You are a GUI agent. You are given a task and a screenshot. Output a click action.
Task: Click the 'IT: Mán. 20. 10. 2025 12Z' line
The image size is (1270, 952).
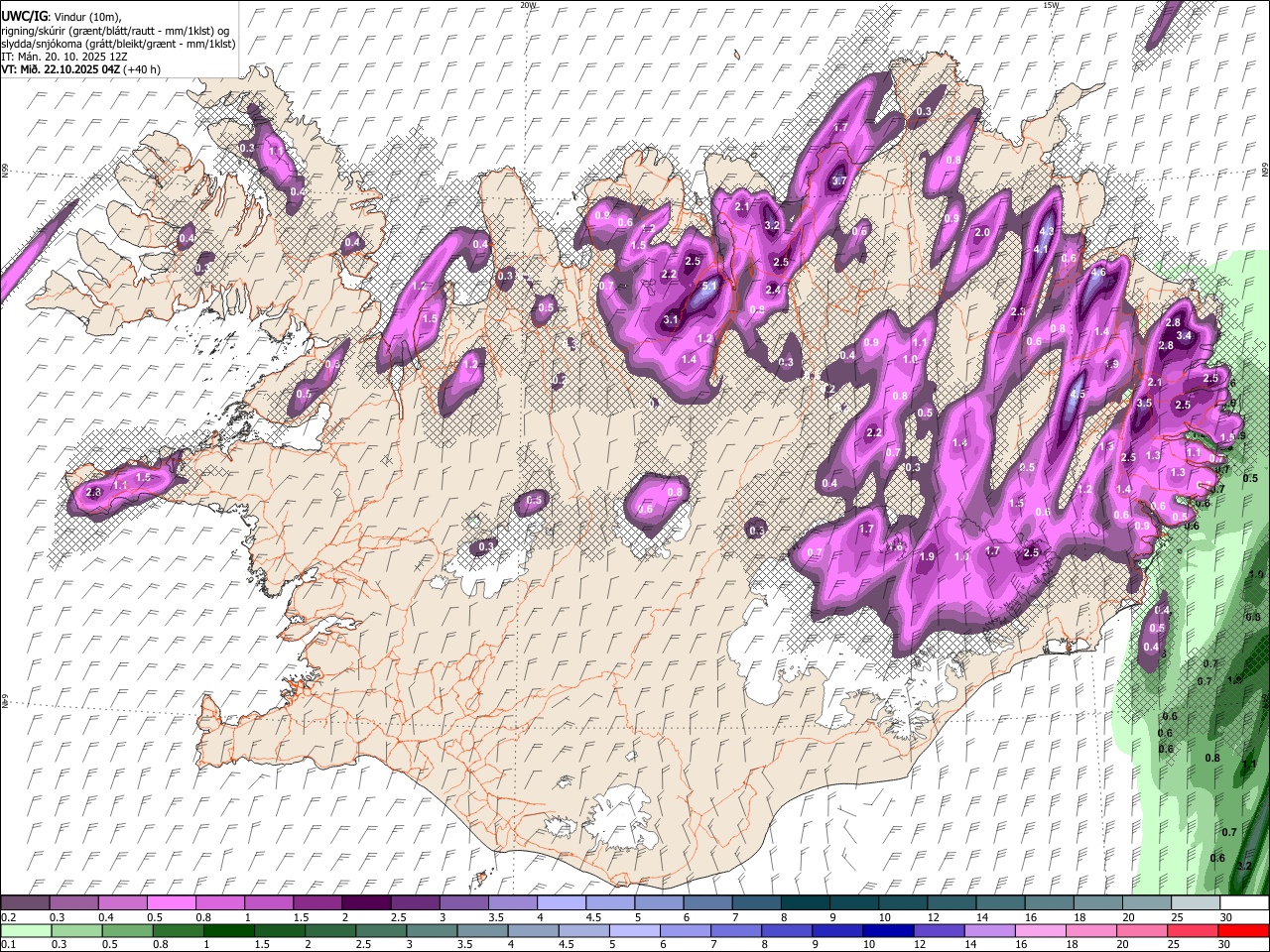tap(63, 57)
